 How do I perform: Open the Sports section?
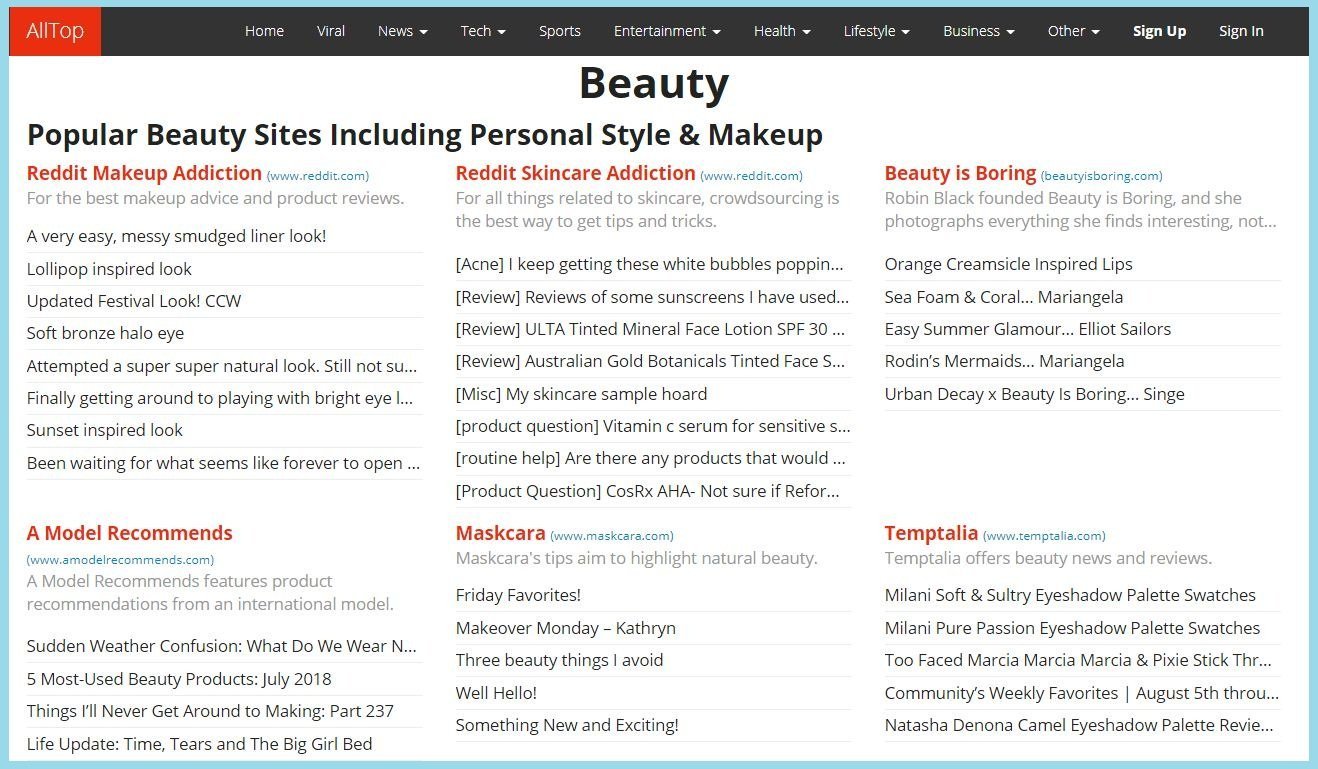coord(560,31)
